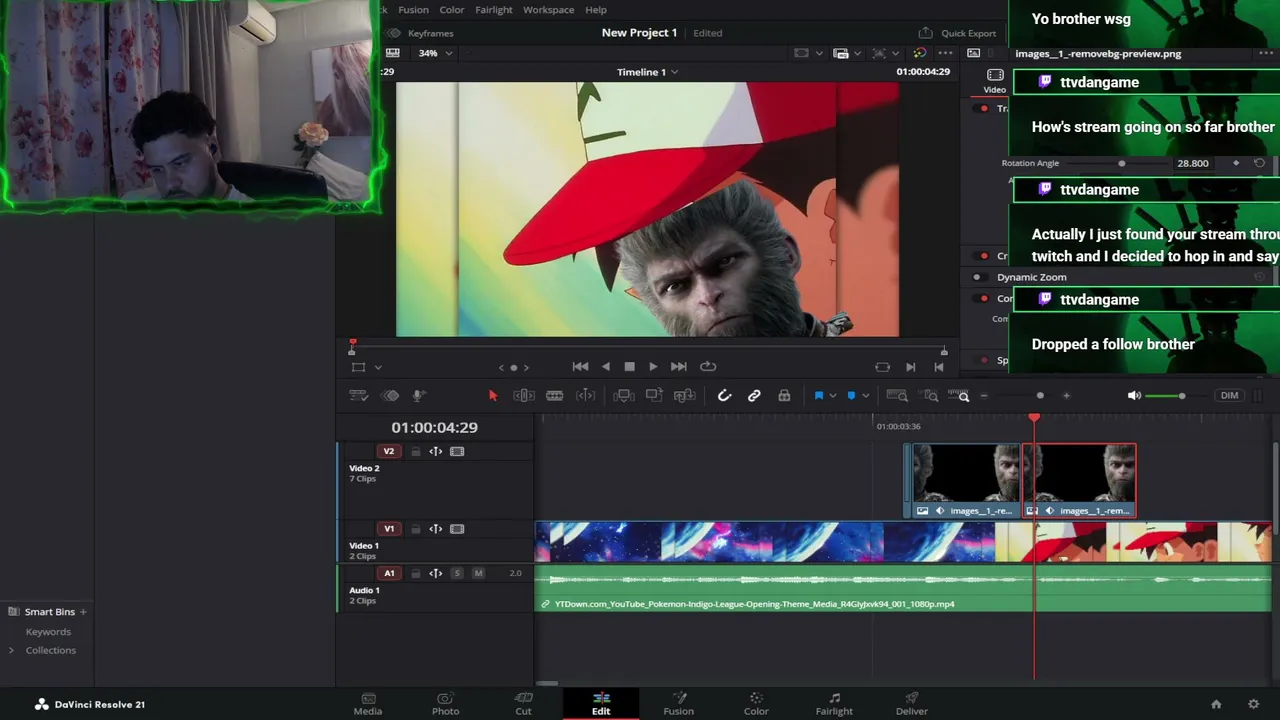1280x720 pixels.
Task: Click the timeline zoom out minus icon
Action: pyautogui.click(x=984, y=396)
